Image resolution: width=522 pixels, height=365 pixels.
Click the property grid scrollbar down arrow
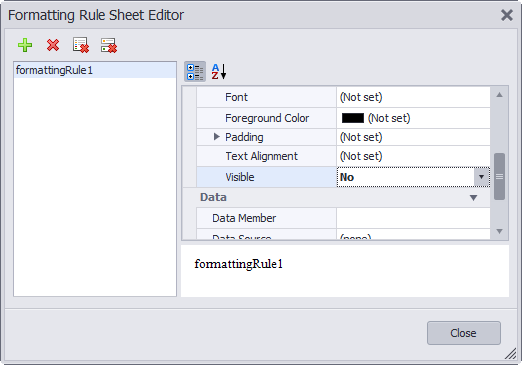coord(499,231)
